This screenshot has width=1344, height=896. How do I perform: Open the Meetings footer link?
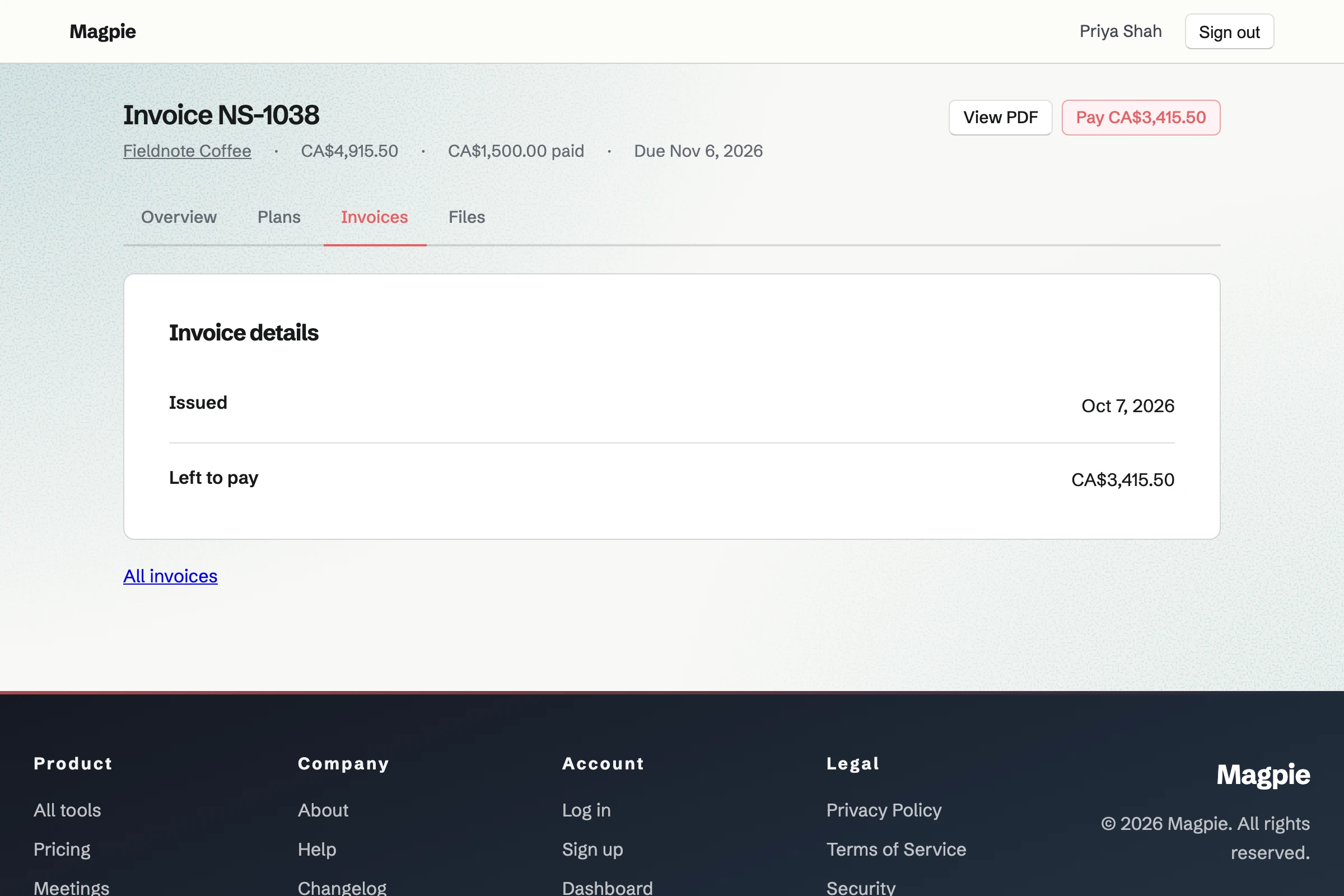point(72,888)
